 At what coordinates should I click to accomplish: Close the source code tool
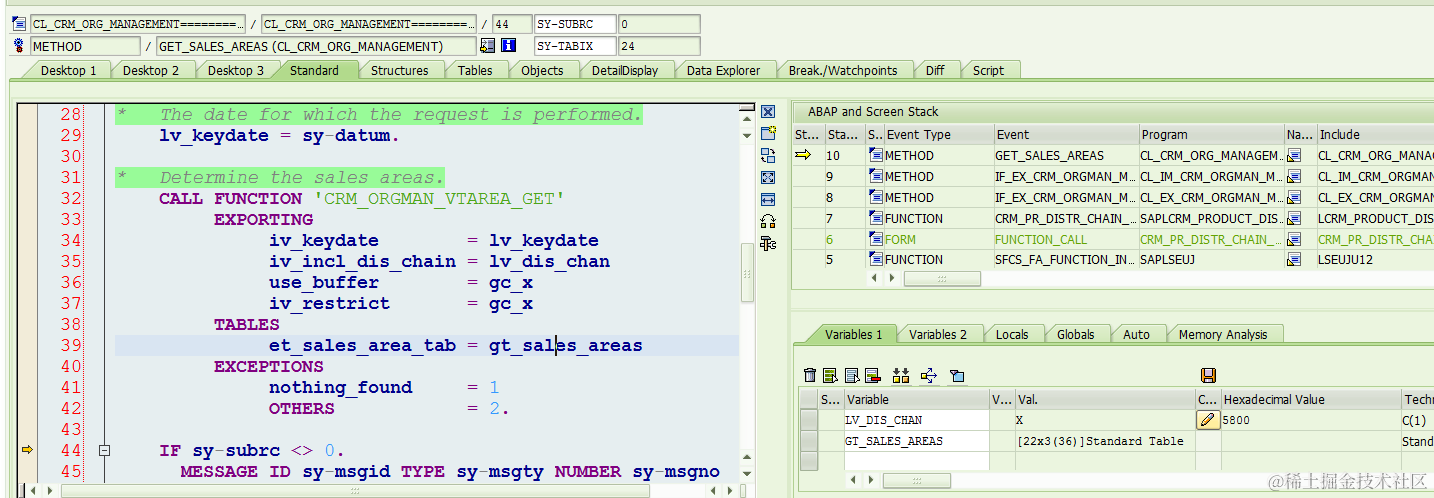pyautogui.click(x=768, y=112)
